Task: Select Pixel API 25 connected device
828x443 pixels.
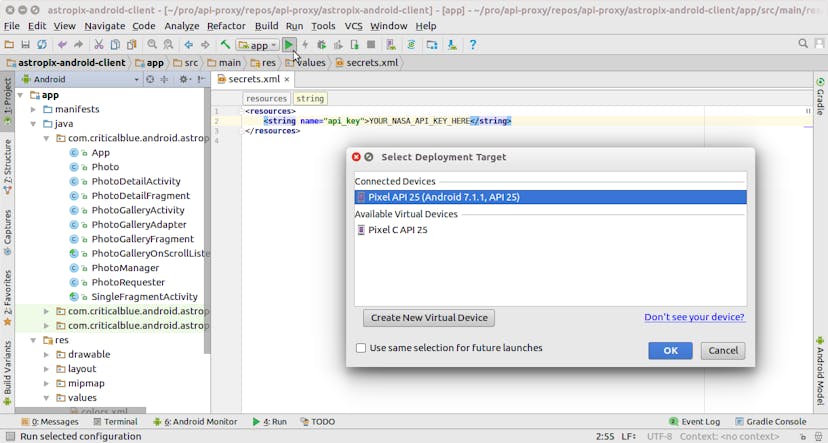Action: click(x=550, y=197)
